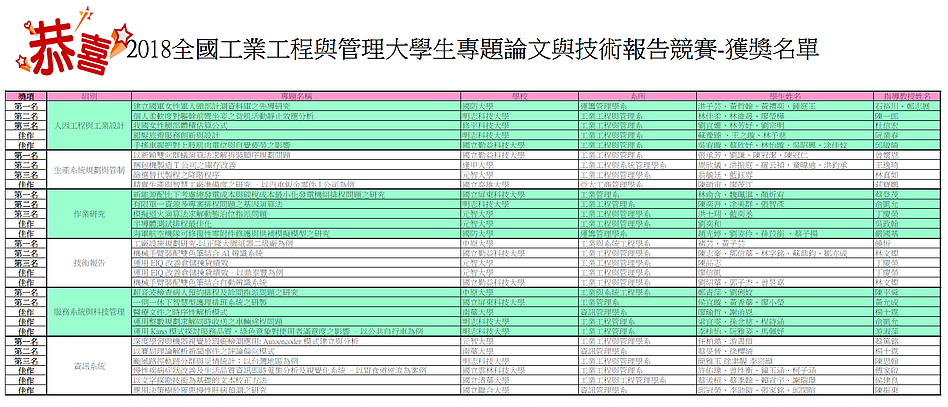Select the 修平科技大學 school cell
The image size is (948, 407).
(x=519, y=126)
